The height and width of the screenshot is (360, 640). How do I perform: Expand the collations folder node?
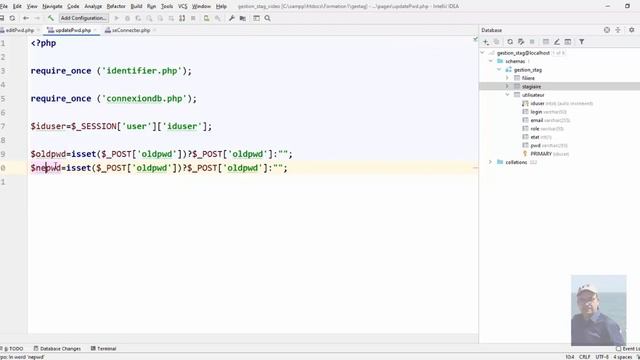pyautogui.click(x=491, y=162)
